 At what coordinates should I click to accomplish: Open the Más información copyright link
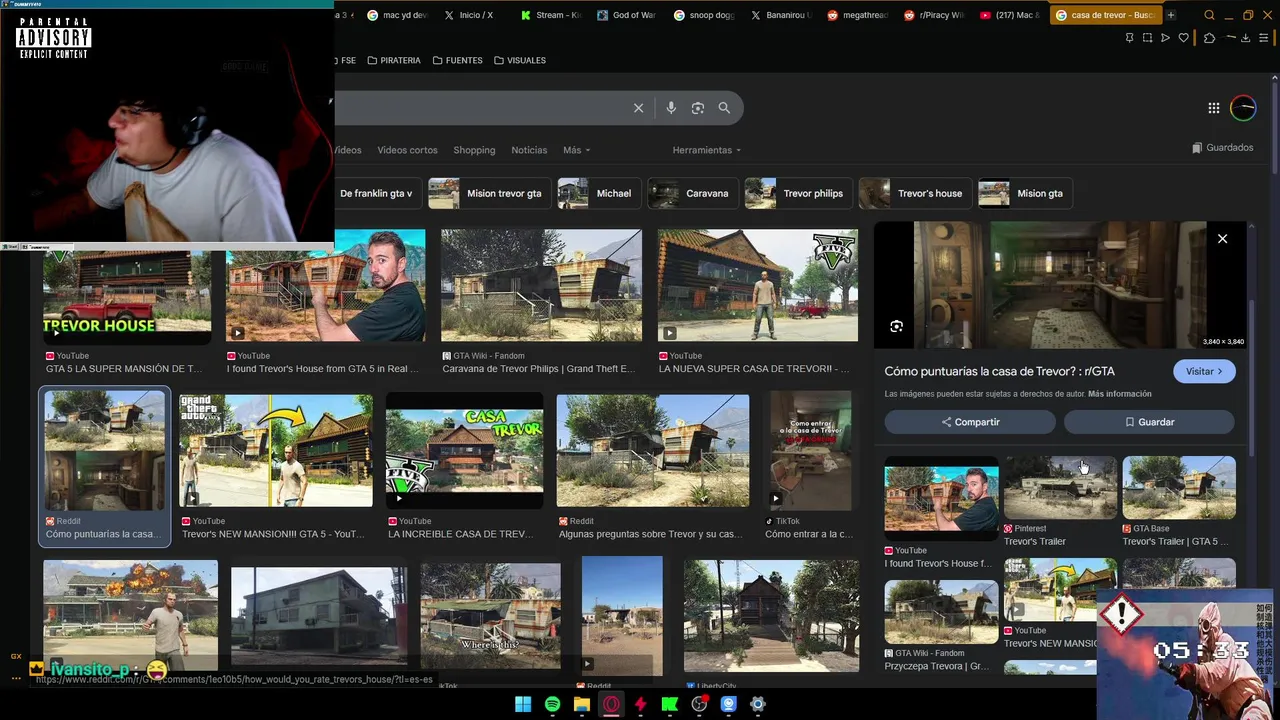point(1119,394)
